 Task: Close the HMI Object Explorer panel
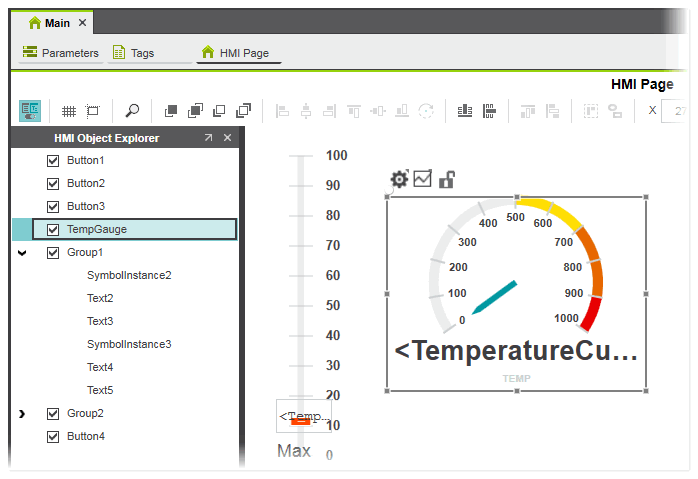pos(227,138)
